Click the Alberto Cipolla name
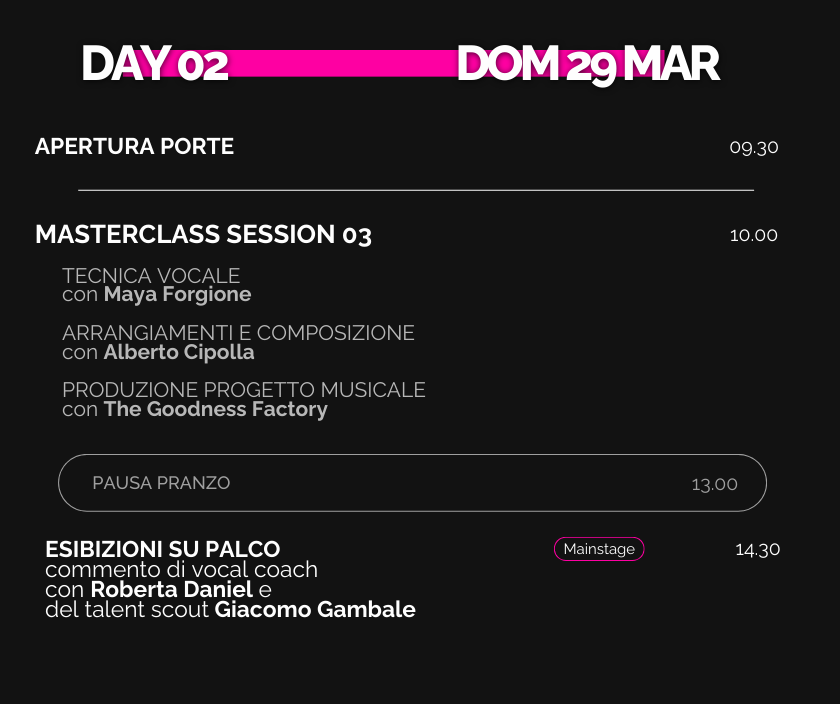840x704 pixels. (179, 353)
